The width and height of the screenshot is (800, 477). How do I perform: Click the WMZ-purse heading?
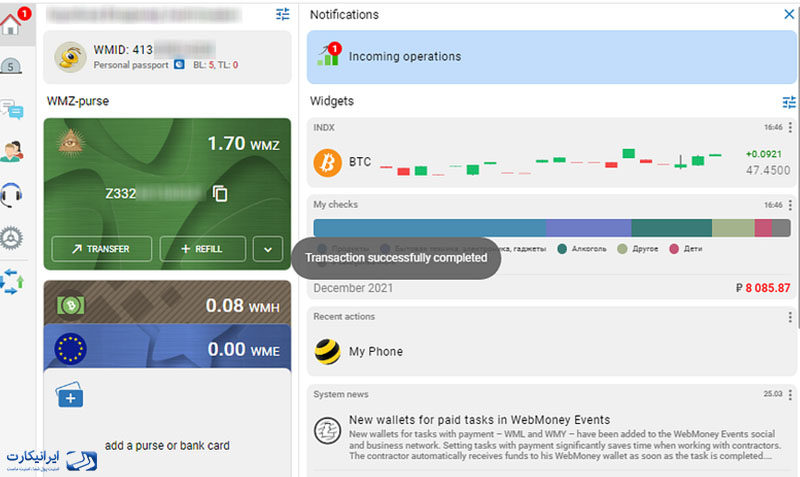pos(78,101)
